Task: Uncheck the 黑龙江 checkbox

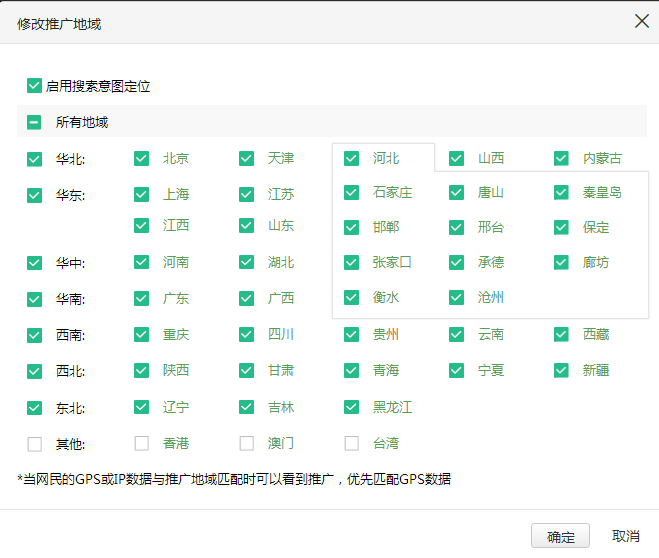Action: pyautogui.click(x=351, y=407)
